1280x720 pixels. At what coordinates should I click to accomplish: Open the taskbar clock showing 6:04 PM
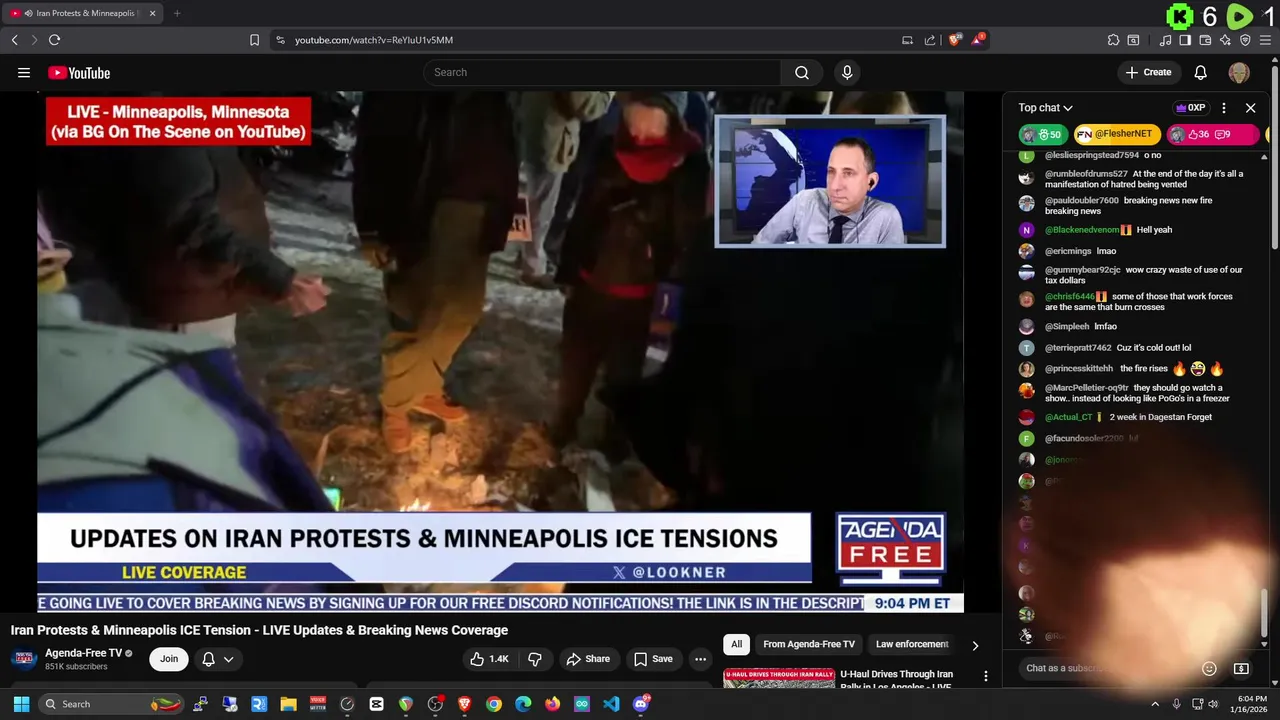pos(1251,704)
